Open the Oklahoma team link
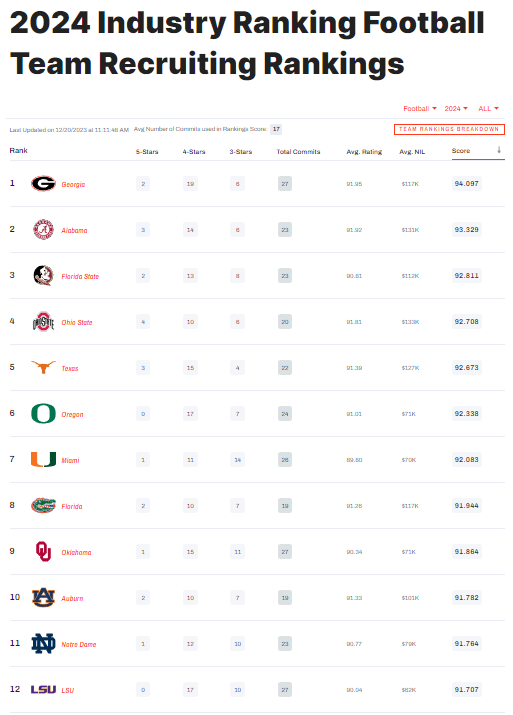 76,552
